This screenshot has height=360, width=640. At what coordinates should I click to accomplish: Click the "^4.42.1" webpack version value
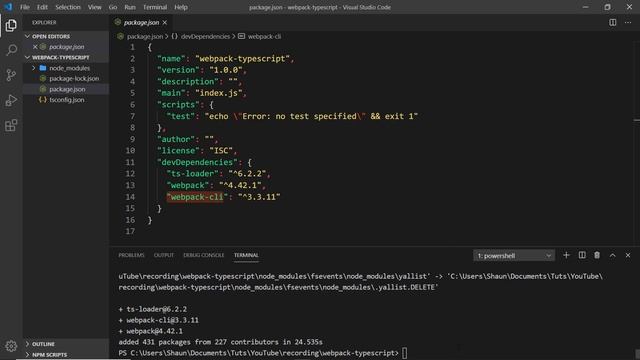240,185
